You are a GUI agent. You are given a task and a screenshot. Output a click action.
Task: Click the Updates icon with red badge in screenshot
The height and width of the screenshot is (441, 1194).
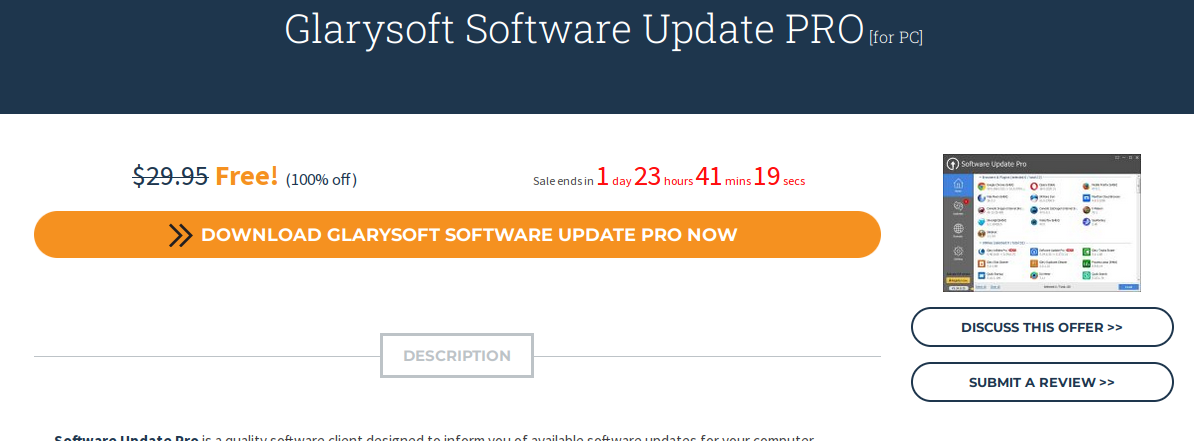958,206
